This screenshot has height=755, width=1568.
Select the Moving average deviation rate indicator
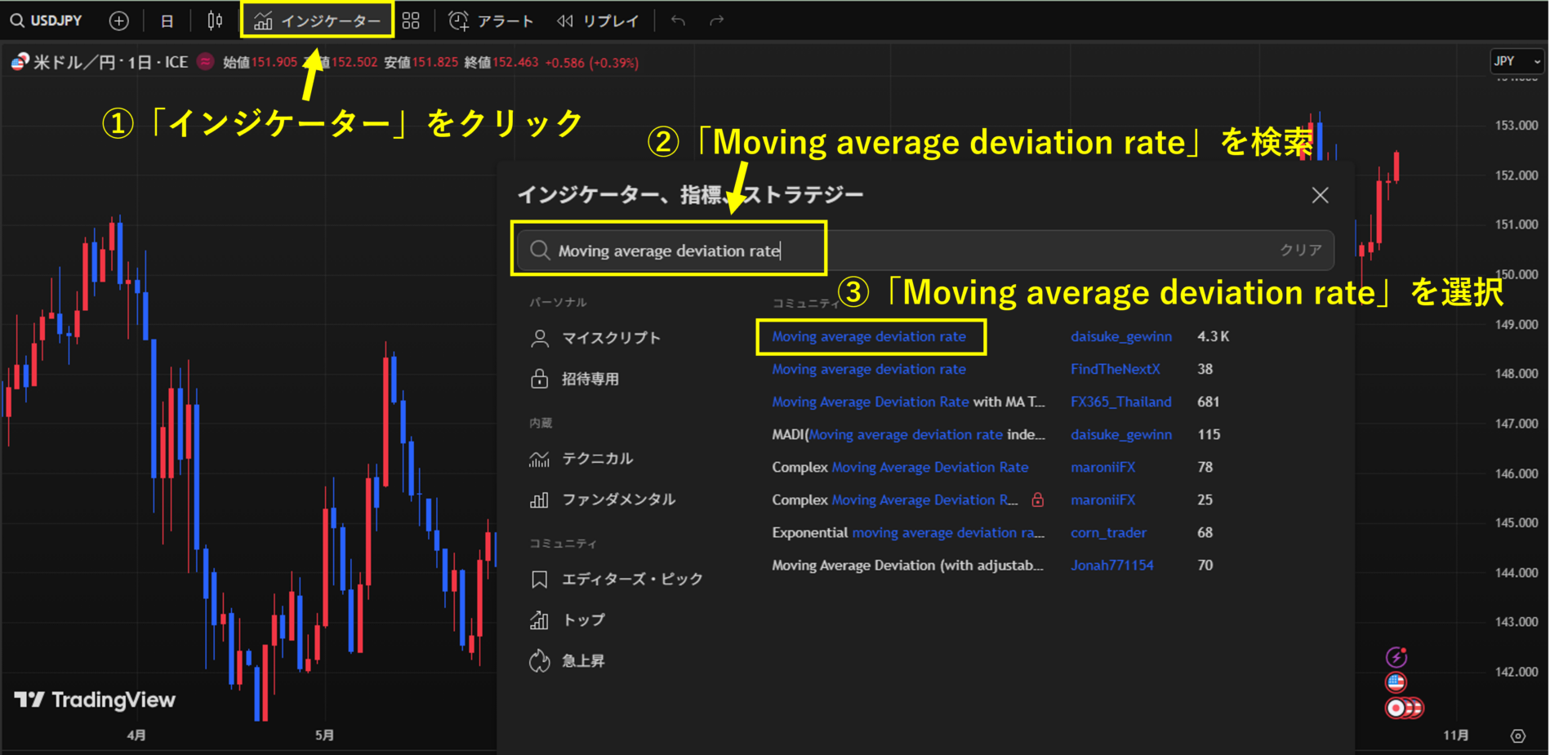click(x=870, y=336)
